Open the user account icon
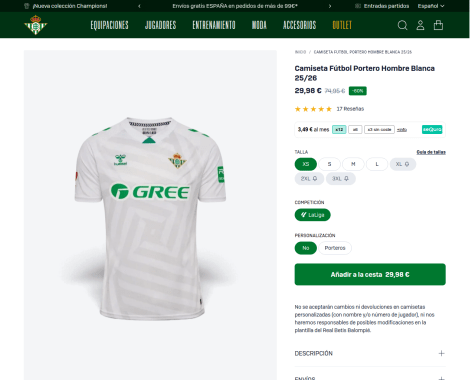Screen dimensions: 475x380 click(420, 25)
